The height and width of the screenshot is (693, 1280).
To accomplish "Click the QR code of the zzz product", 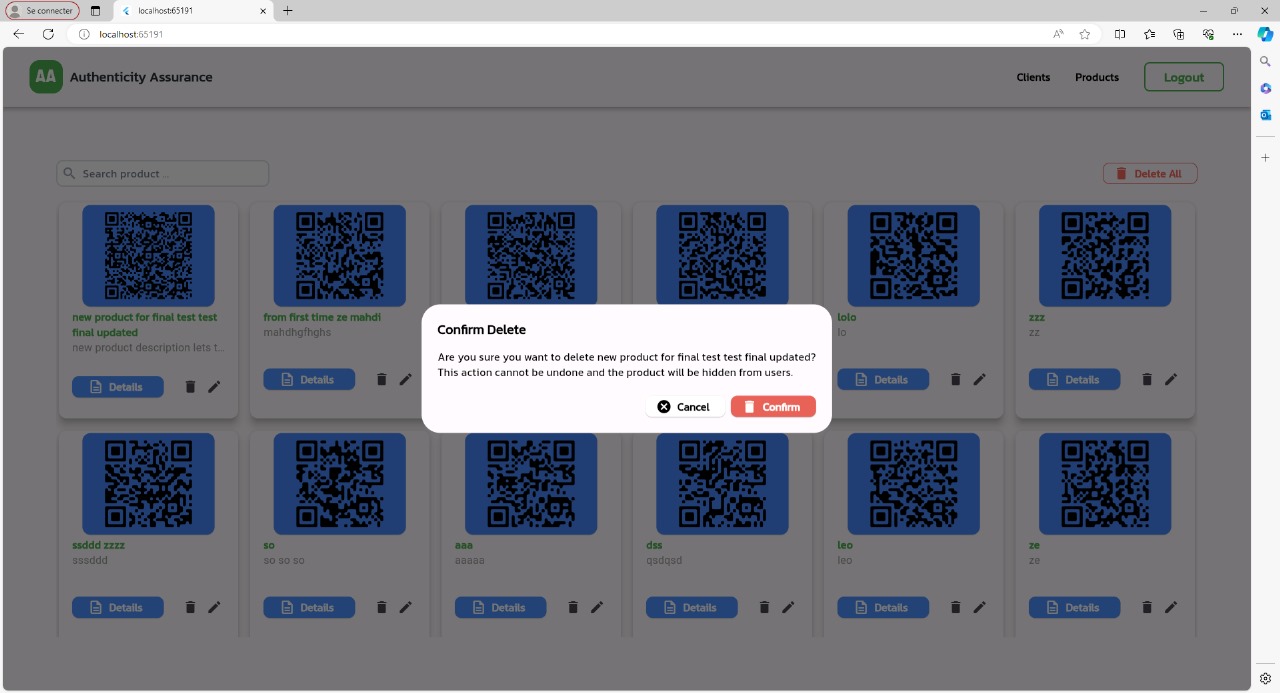I will tap(1105, 256).
